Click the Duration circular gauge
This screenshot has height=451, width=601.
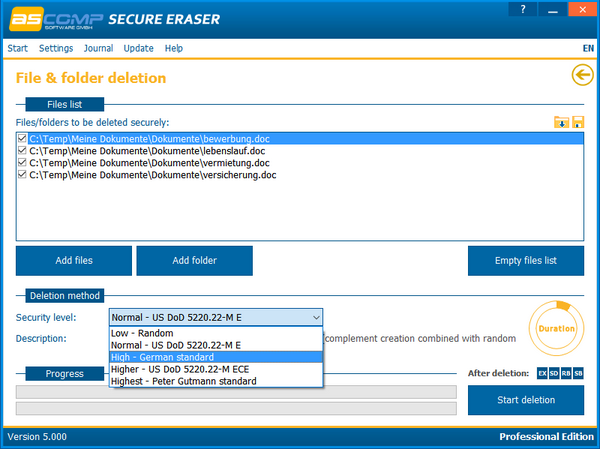coord(557,328)
